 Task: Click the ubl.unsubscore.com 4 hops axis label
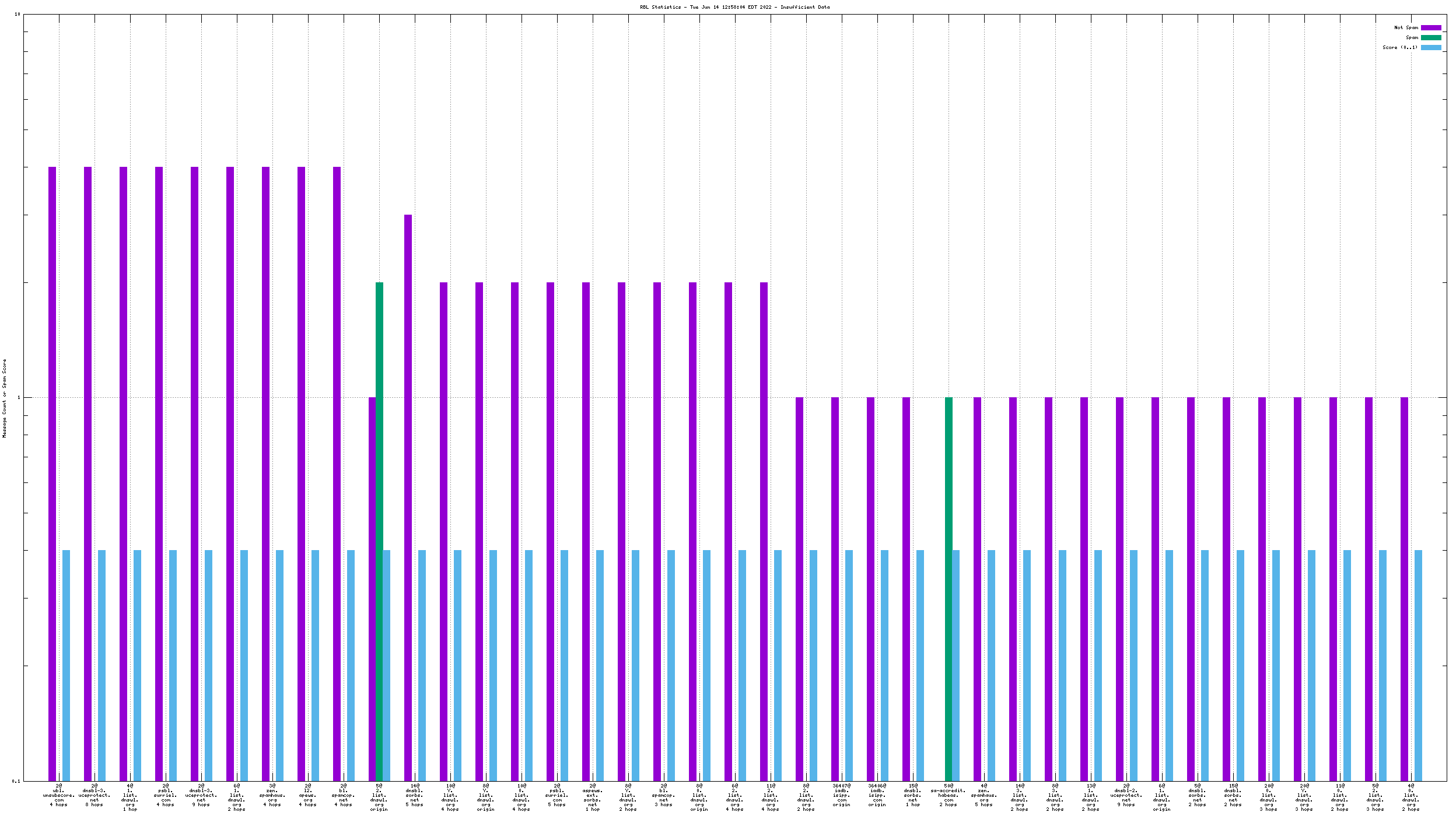58,795
